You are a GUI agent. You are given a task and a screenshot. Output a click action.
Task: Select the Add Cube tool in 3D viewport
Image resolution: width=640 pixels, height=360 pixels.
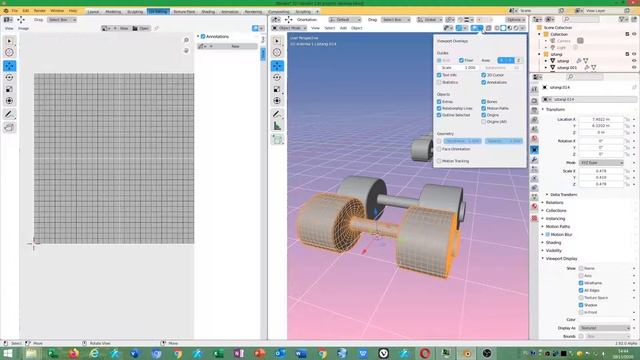tap(277, 140)
